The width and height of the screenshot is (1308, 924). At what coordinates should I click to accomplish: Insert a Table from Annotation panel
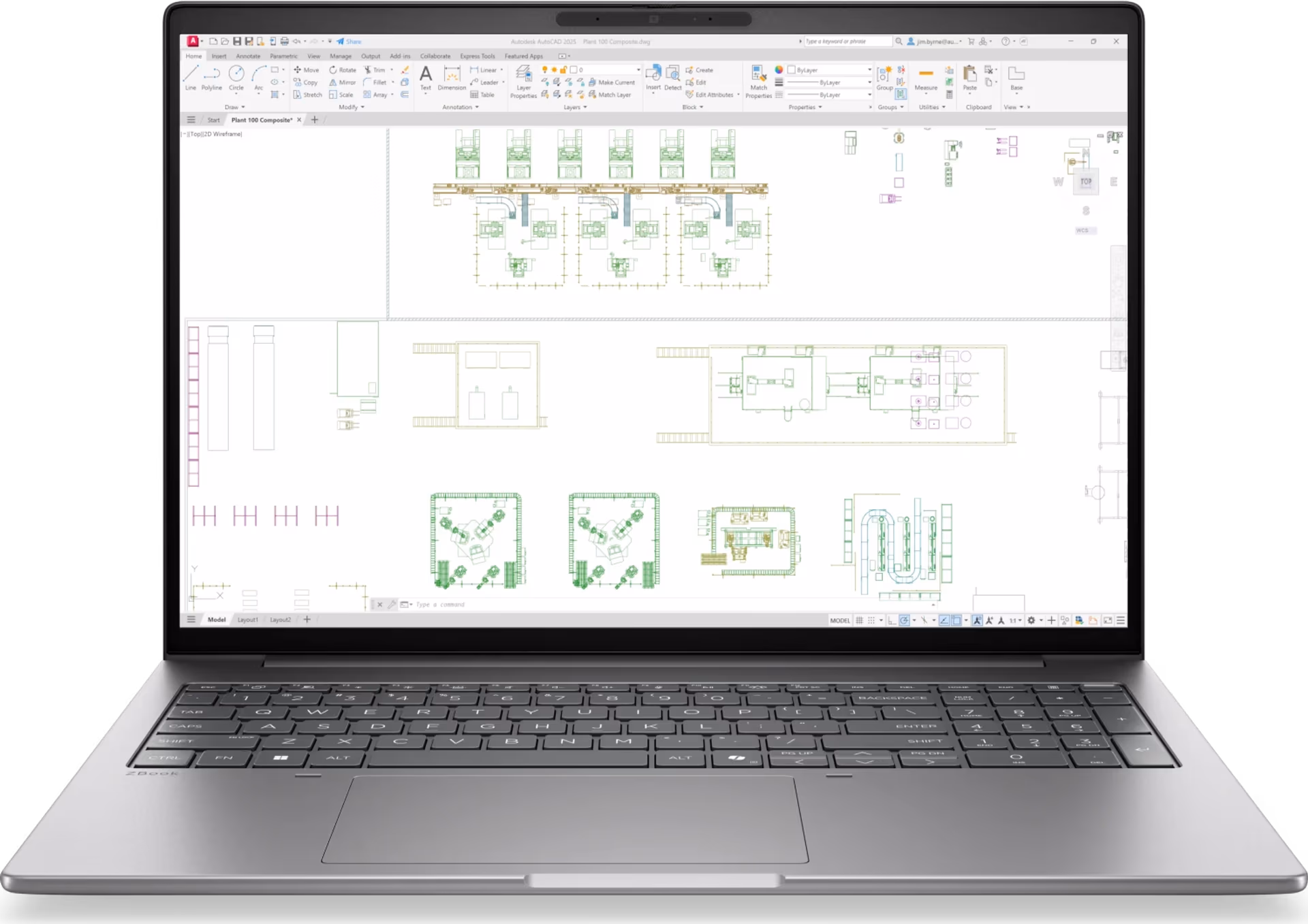pos(482,95)
